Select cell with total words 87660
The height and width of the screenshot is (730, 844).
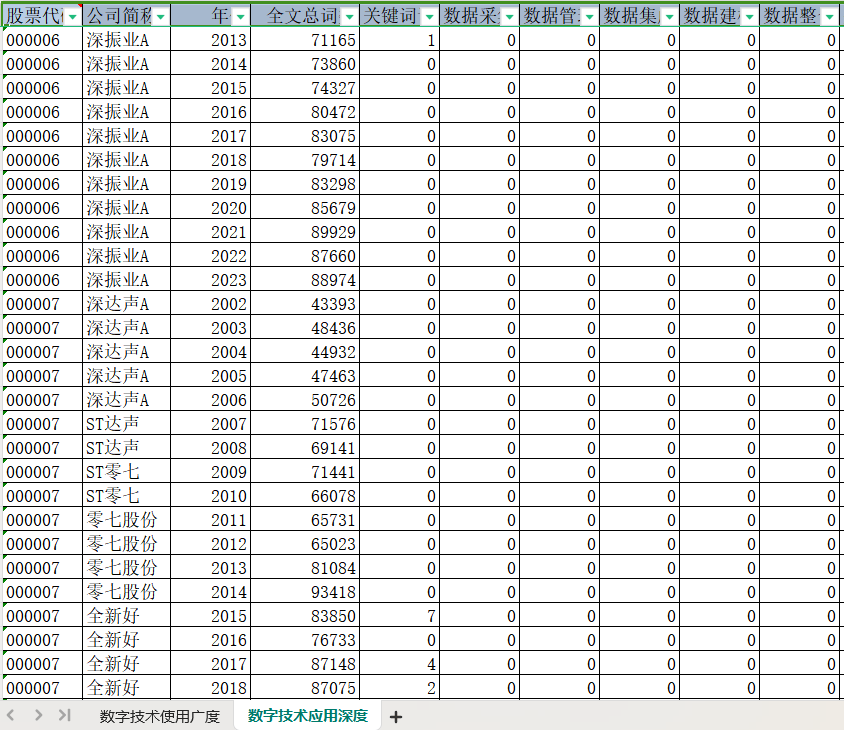point(305,255)
